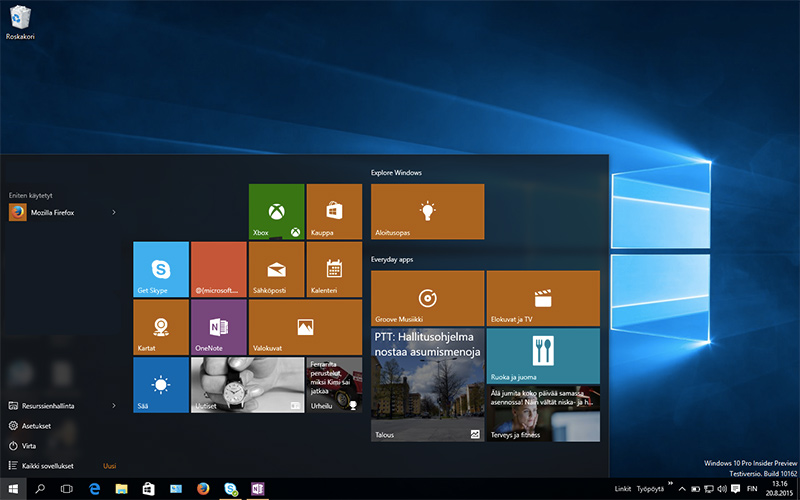The image size is (800, 500).
Task: Open the Elokuvat ja TV tile
Action: pos(543,297)
